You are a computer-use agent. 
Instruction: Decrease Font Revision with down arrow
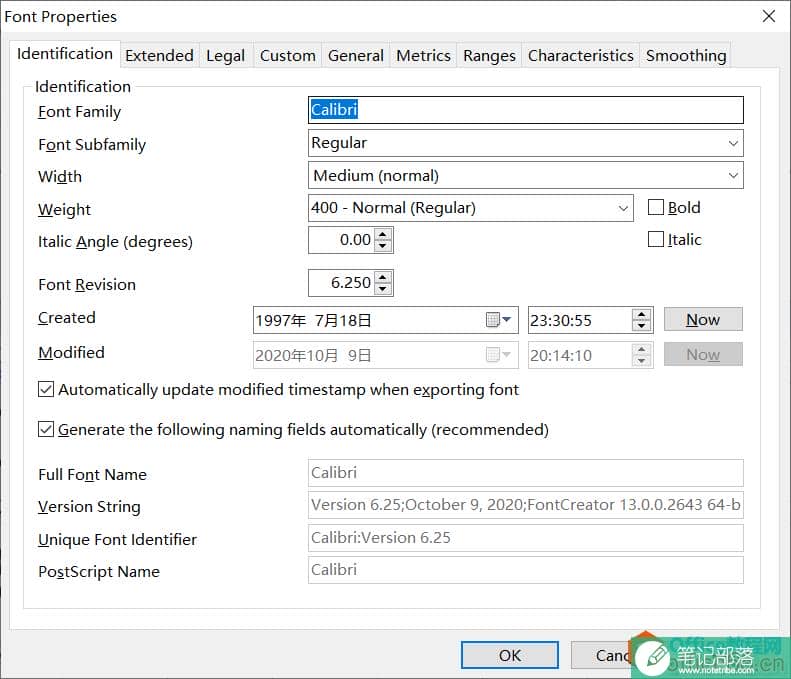pos(383,289)
